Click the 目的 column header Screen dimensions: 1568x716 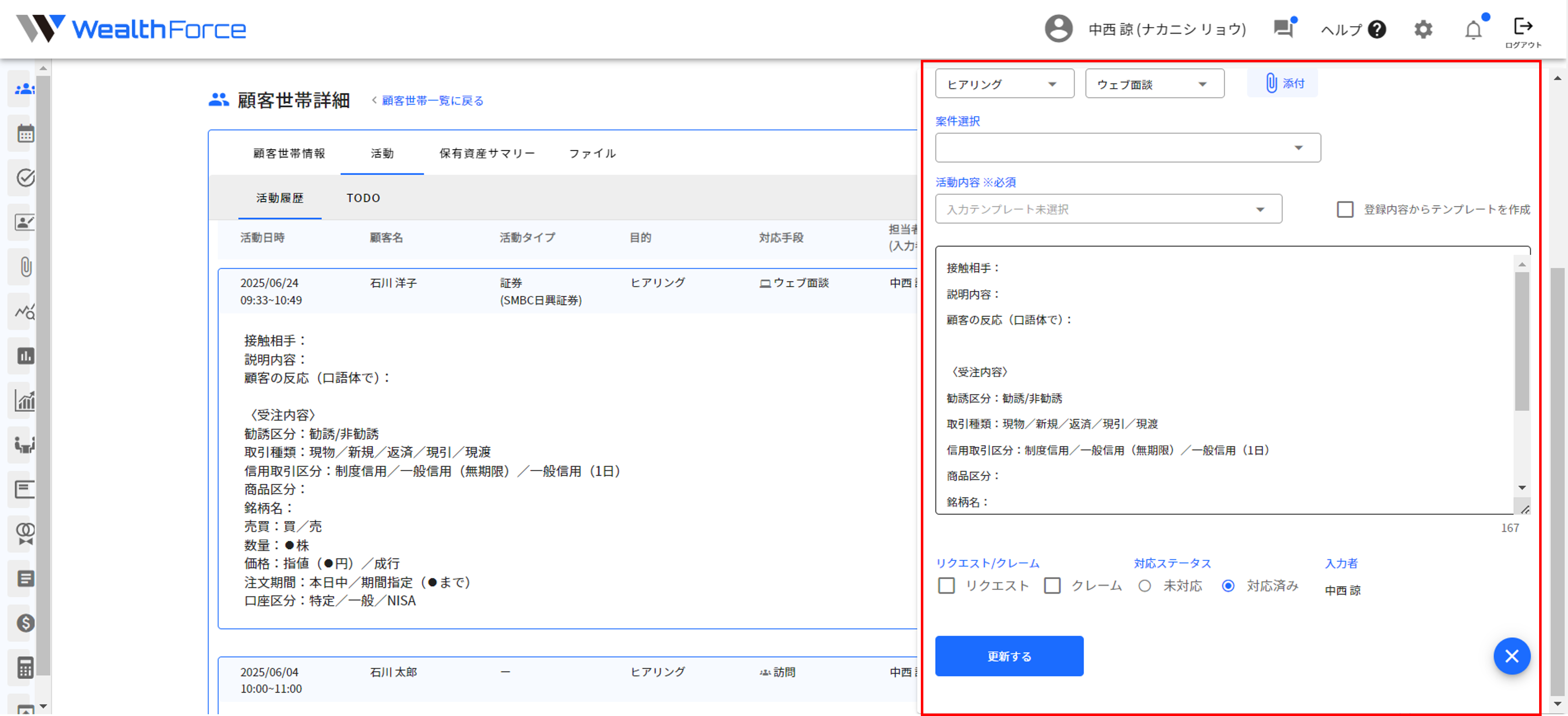tap(640, 237)
